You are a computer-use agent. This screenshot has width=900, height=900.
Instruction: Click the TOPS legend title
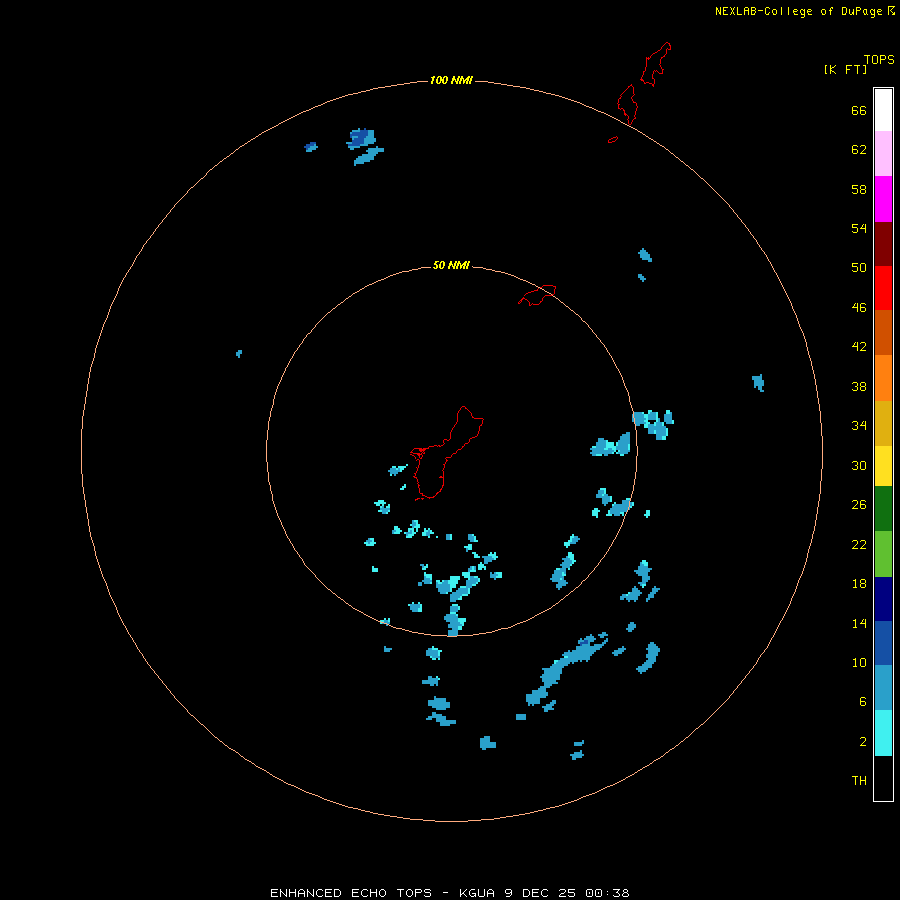tap(879, 59)
